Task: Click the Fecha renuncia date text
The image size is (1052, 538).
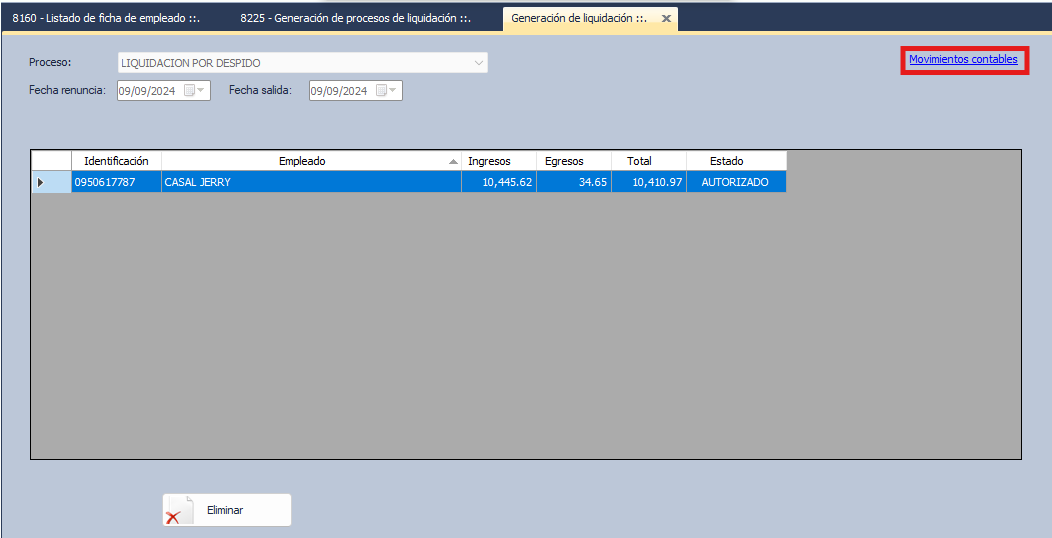Action: (146, 91)
